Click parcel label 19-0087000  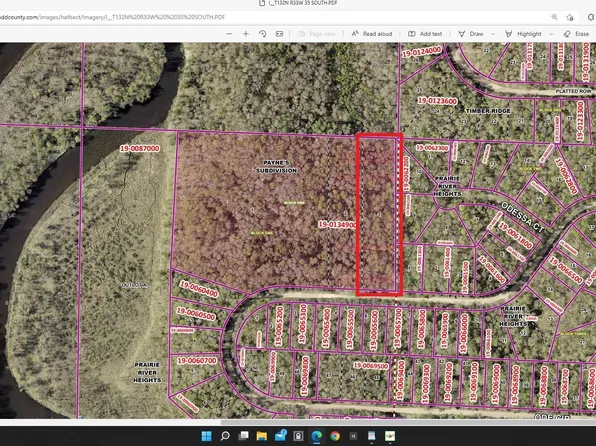[x=139, y=148]
